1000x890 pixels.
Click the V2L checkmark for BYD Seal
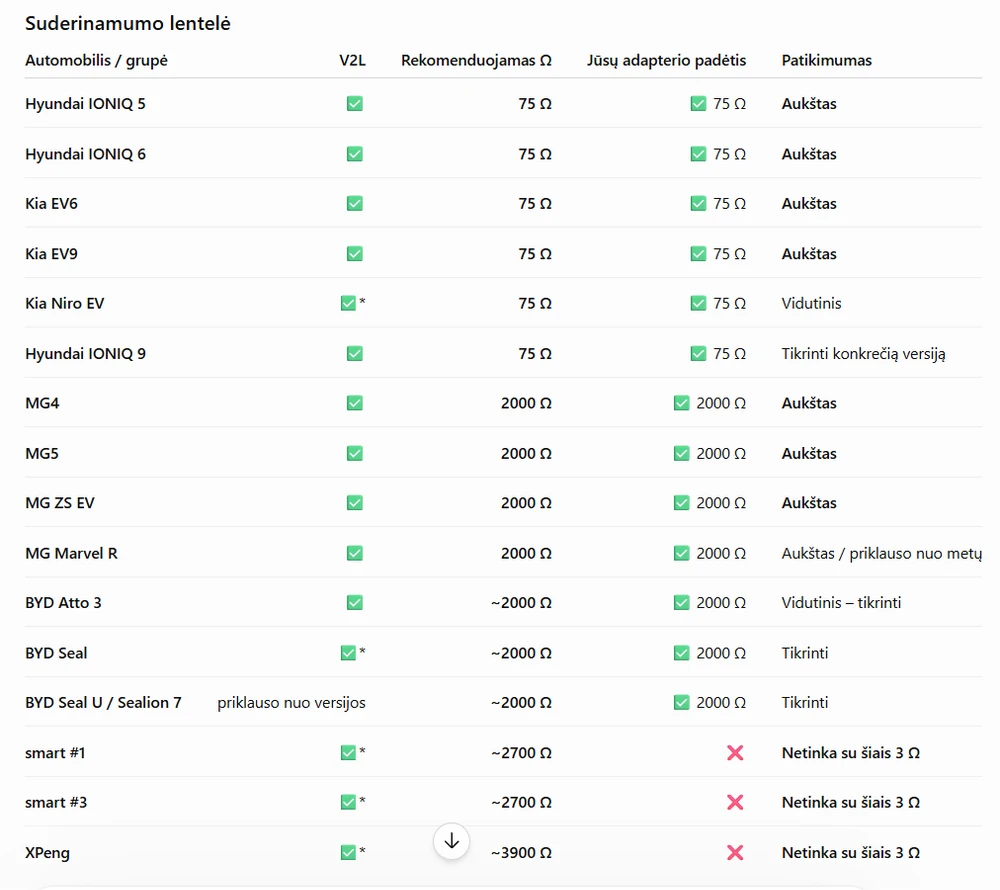(x=348, y=653)
